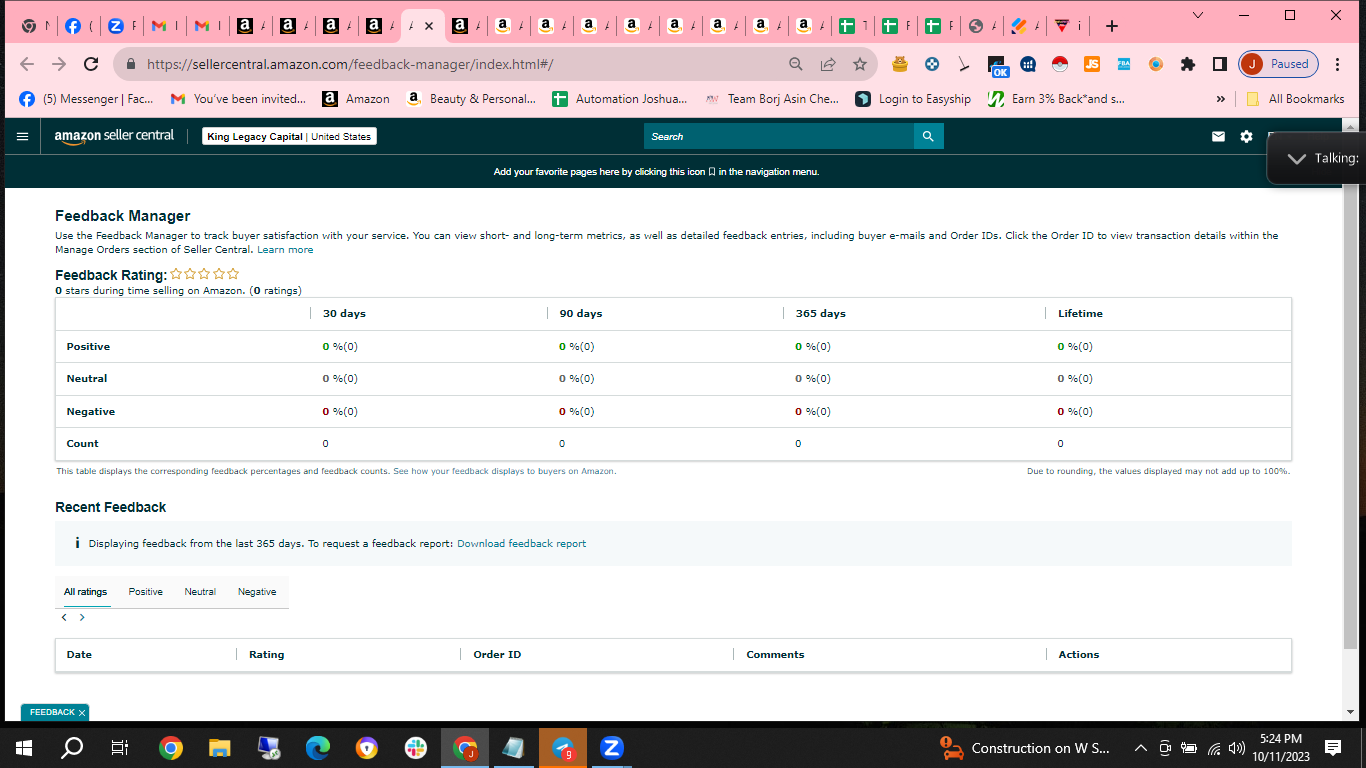
Task: Go to previous feedback page arrow
Action: [x=64, y=617]
